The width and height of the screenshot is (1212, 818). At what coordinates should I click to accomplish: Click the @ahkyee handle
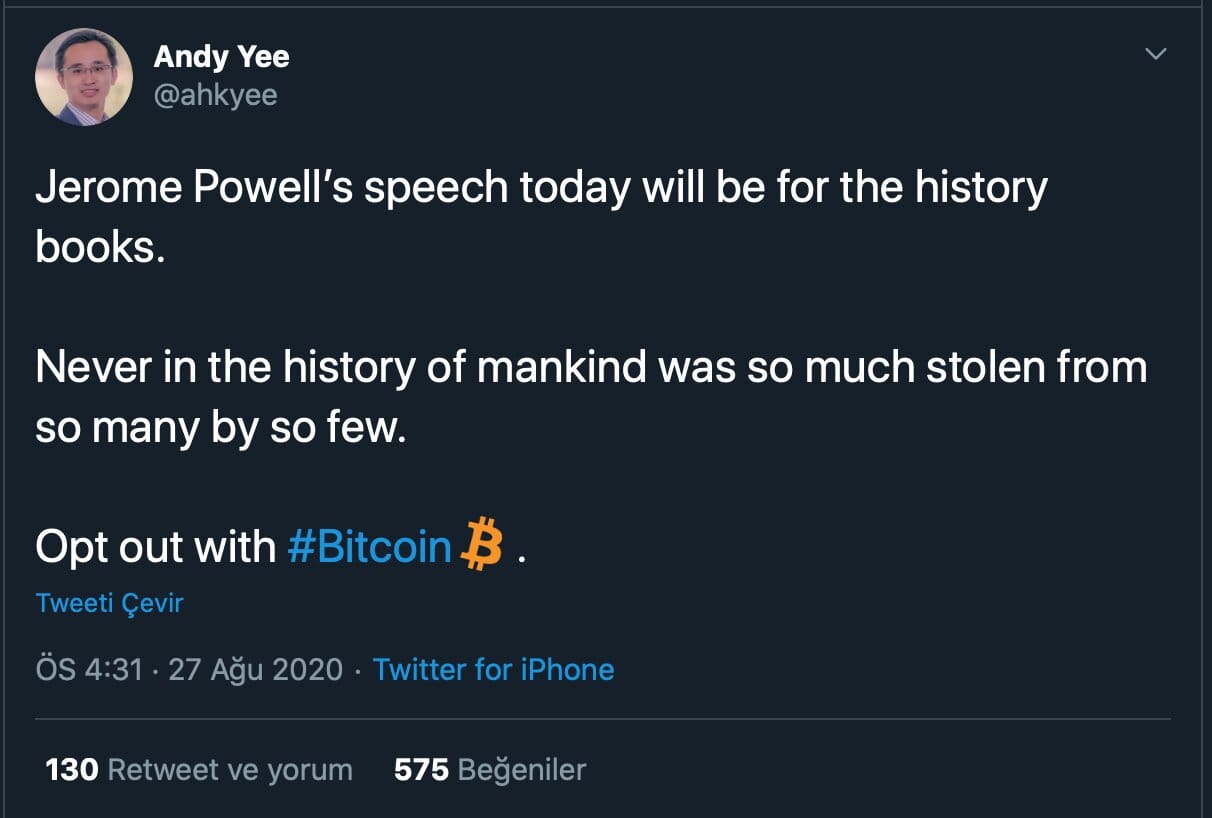215,94
